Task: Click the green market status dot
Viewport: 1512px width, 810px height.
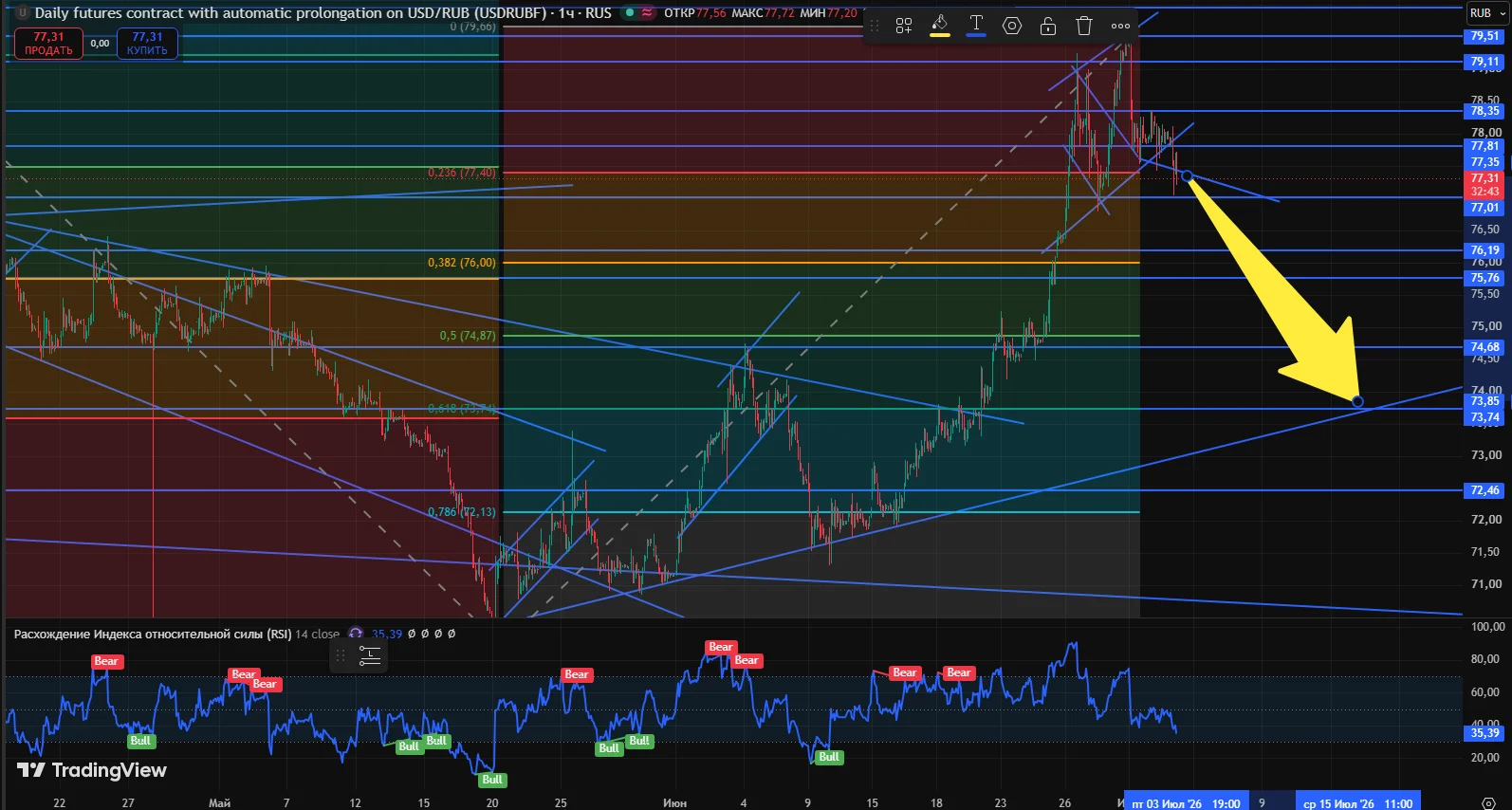Action: (629, 12)
